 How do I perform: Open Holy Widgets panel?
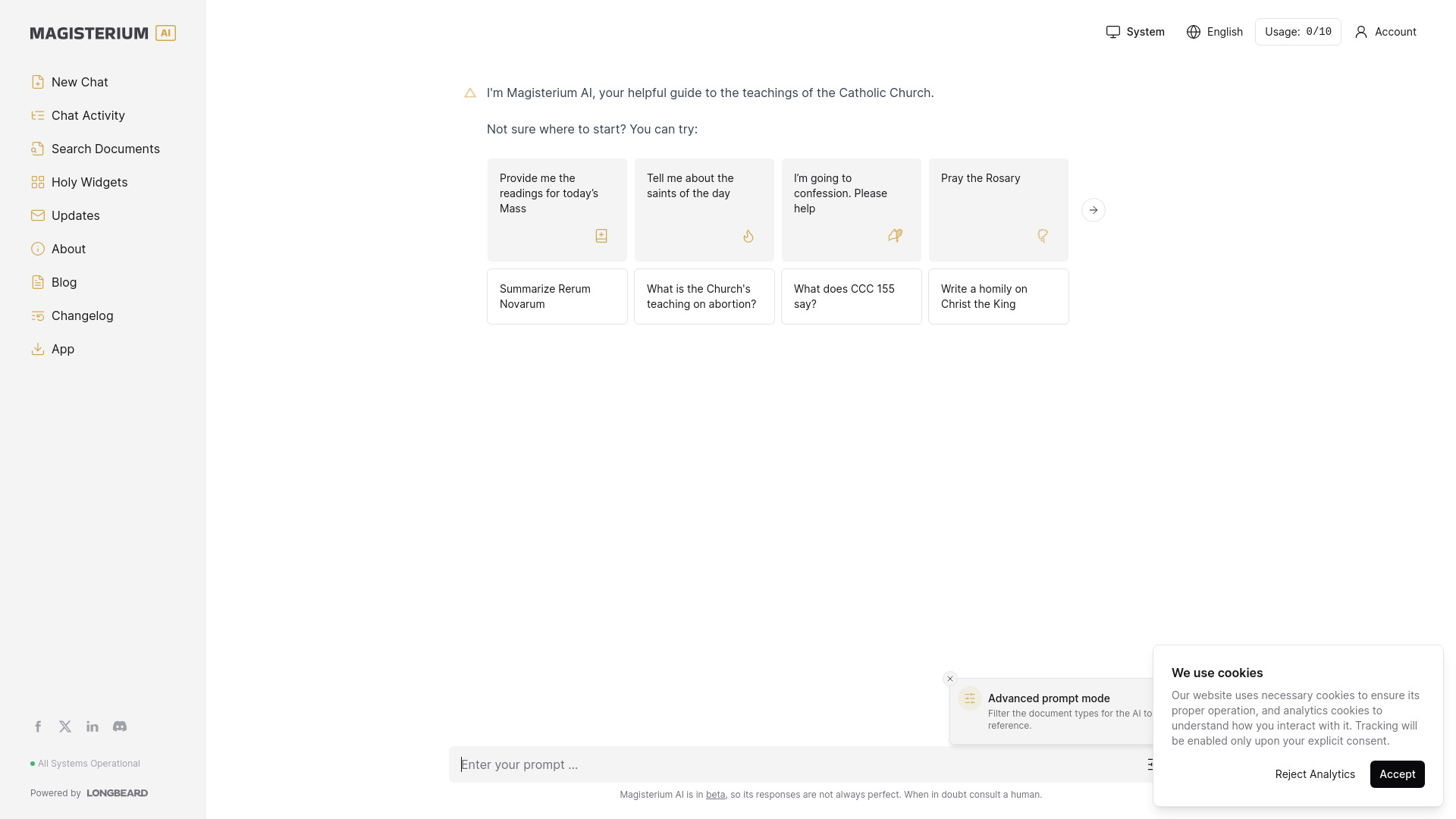[89, 182]
